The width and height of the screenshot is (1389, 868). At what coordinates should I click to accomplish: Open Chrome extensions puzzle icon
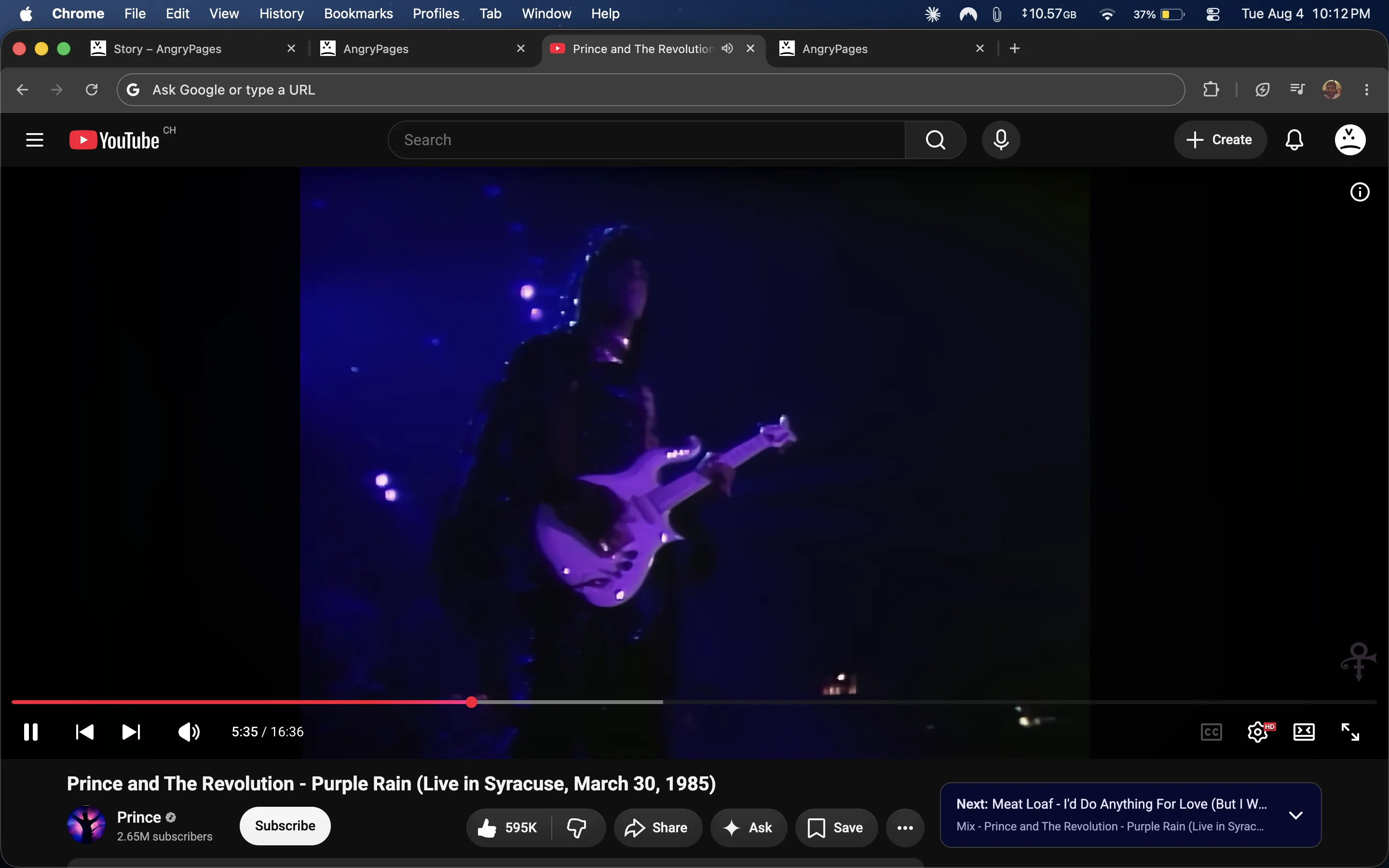pos(1211,90)
